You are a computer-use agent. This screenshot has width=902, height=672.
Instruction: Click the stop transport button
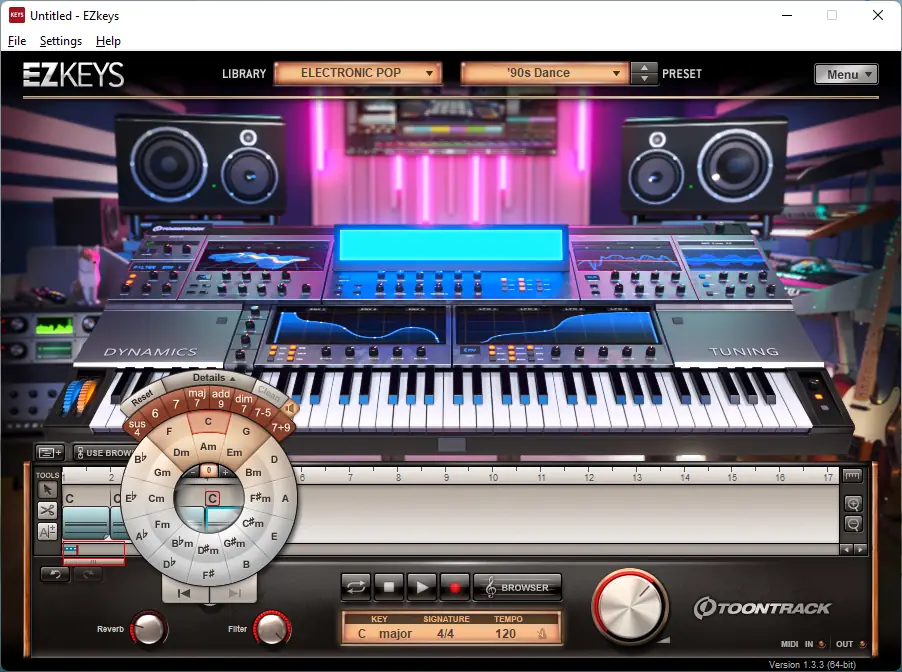(389, 587)
